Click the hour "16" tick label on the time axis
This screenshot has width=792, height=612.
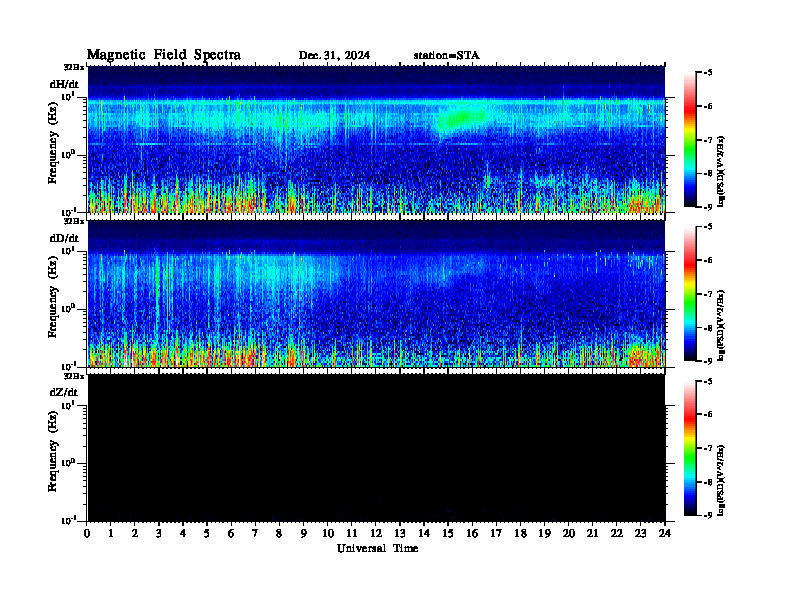click(472, 533)
